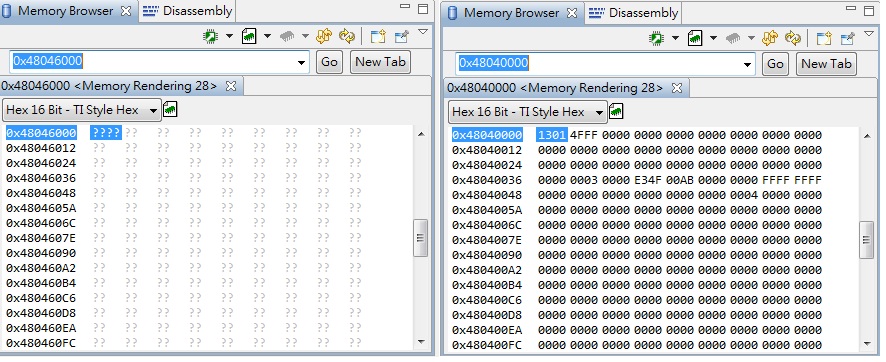Click chip icon beside right Hex format dropdown
886x362 pixels.
coord(616,111)
